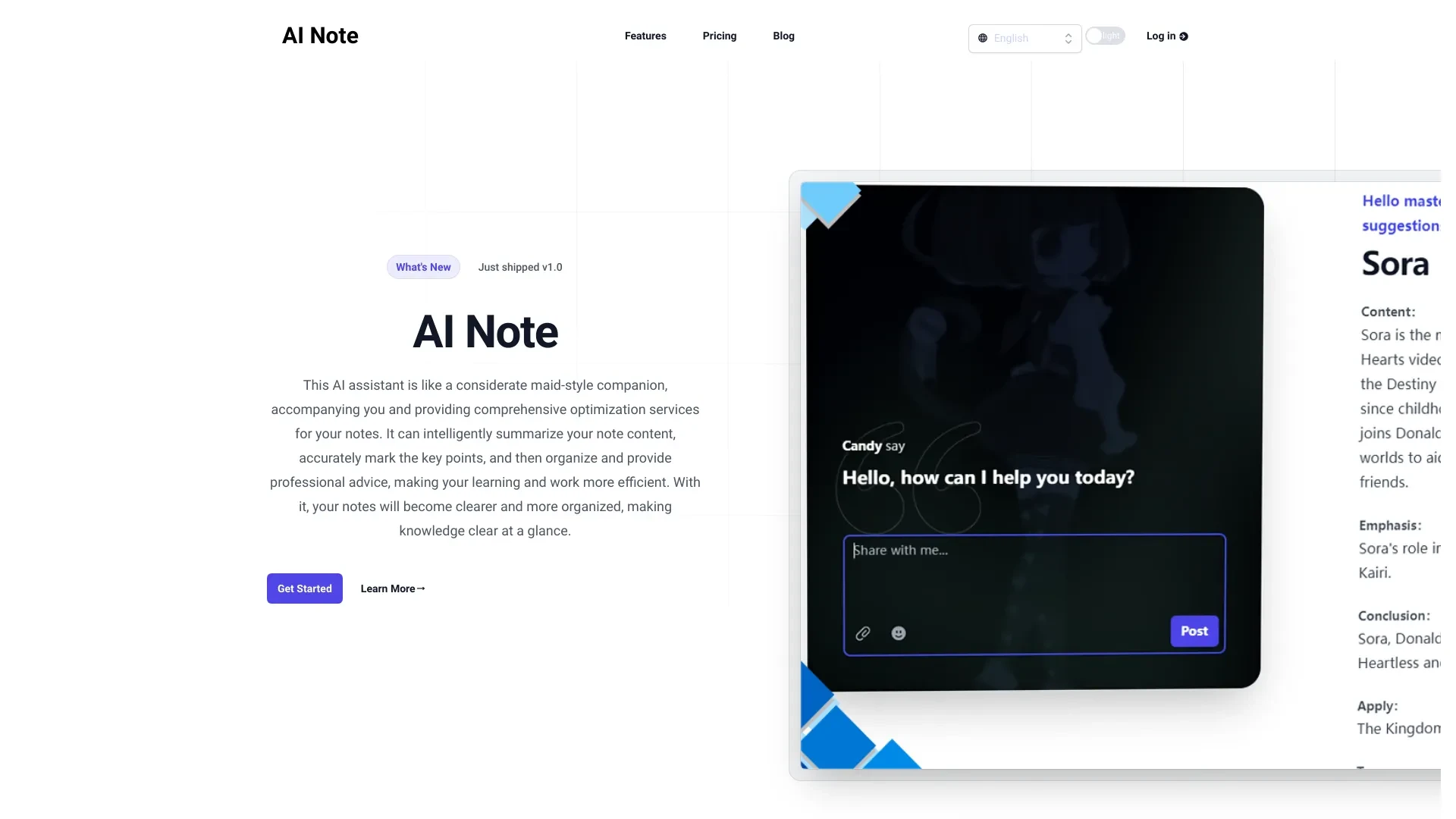Click the Post button in chat interface
This screenshot has height=819, width=1456.
[1193, 631]
